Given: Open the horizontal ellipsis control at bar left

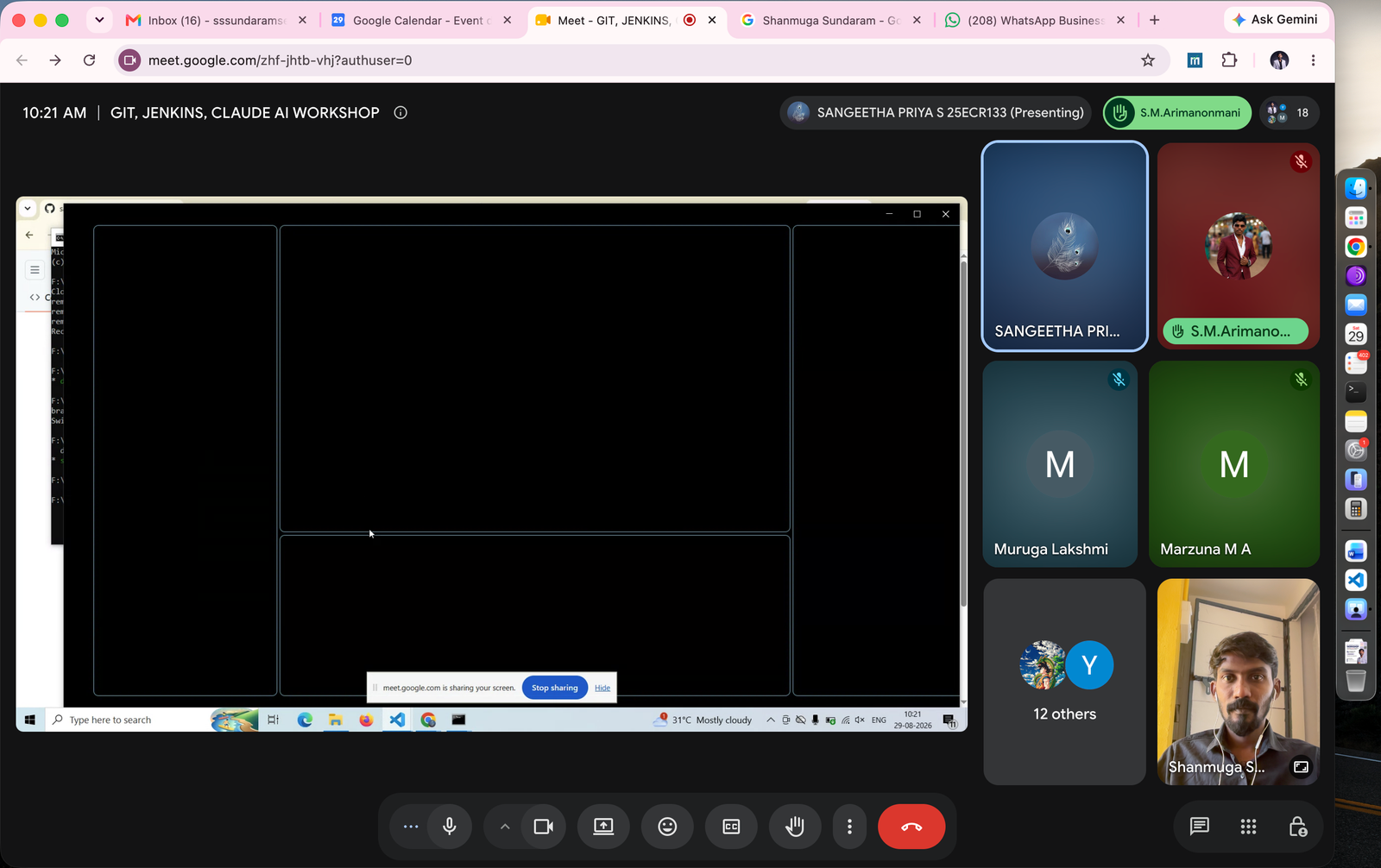Looking at the screenshot, I should 411,827.
